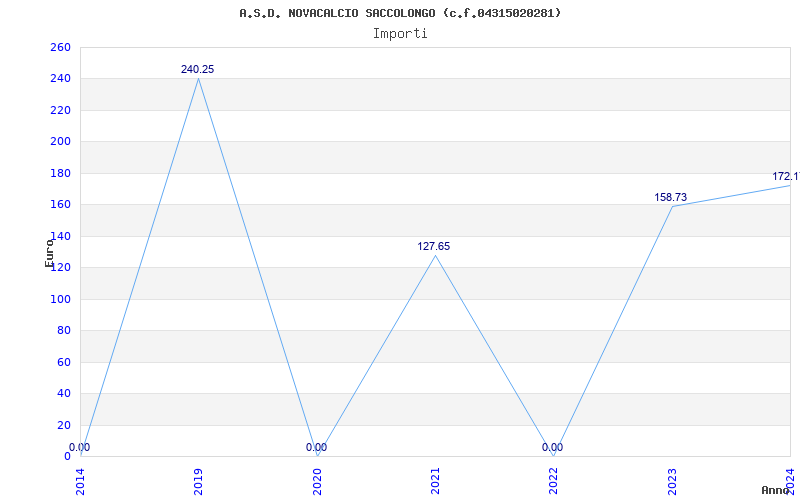Click the 20 y-axis tick label
The image size is (800, 500).
pyautogui.click(x=63, y=425)
